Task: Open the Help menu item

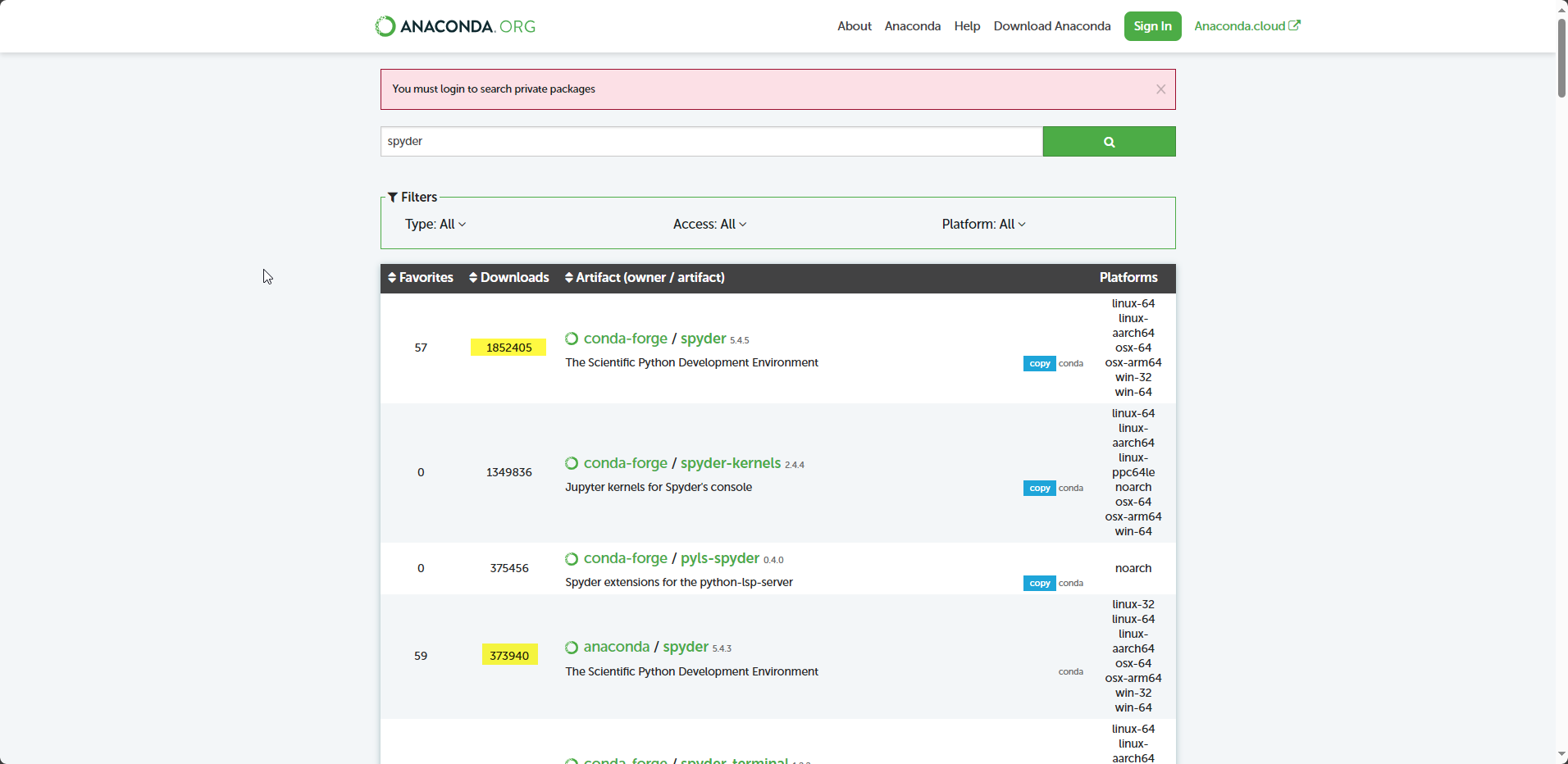Action: point(966,25)
